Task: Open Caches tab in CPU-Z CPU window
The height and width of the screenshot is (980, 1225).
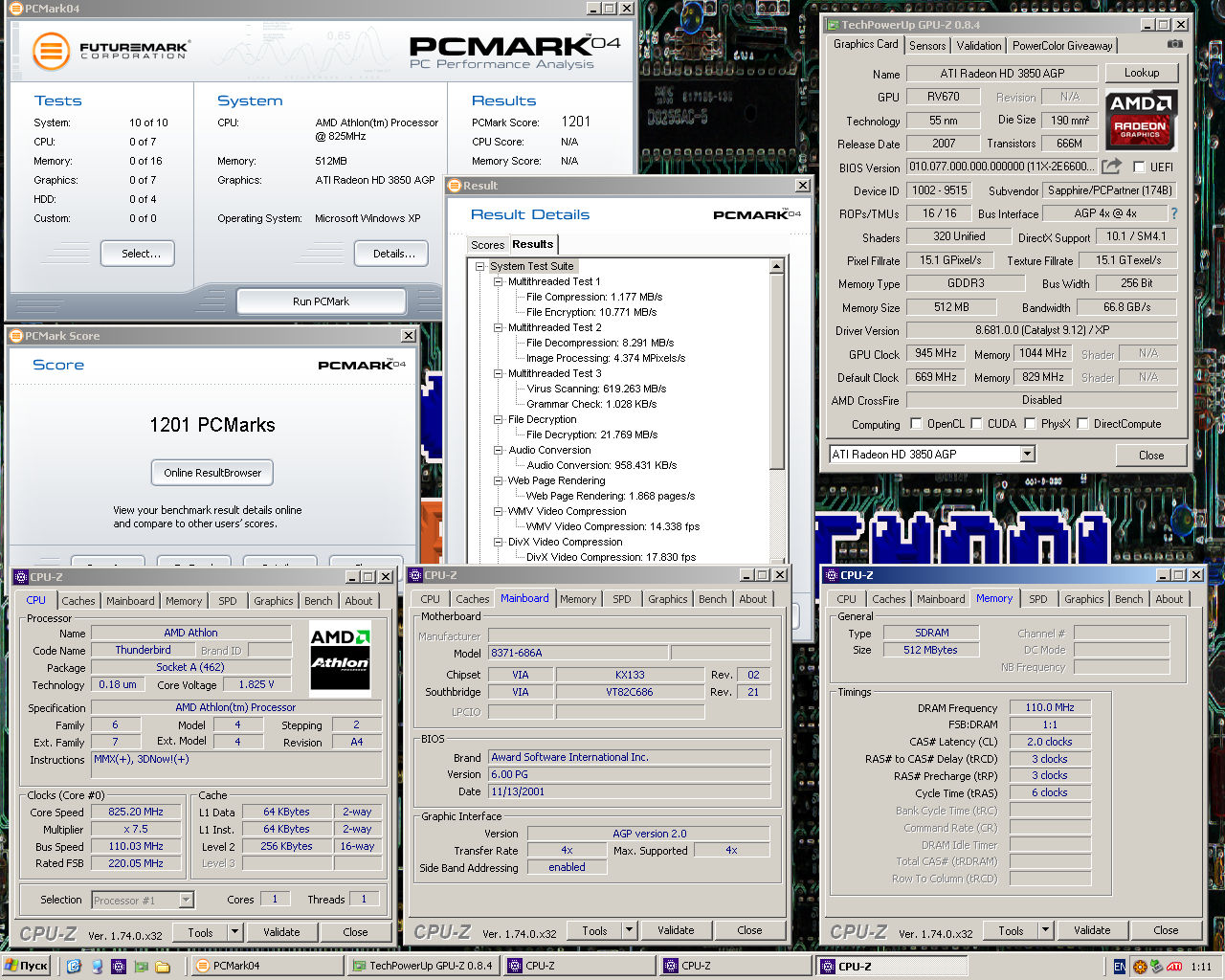Action: (x=78, y=601)
